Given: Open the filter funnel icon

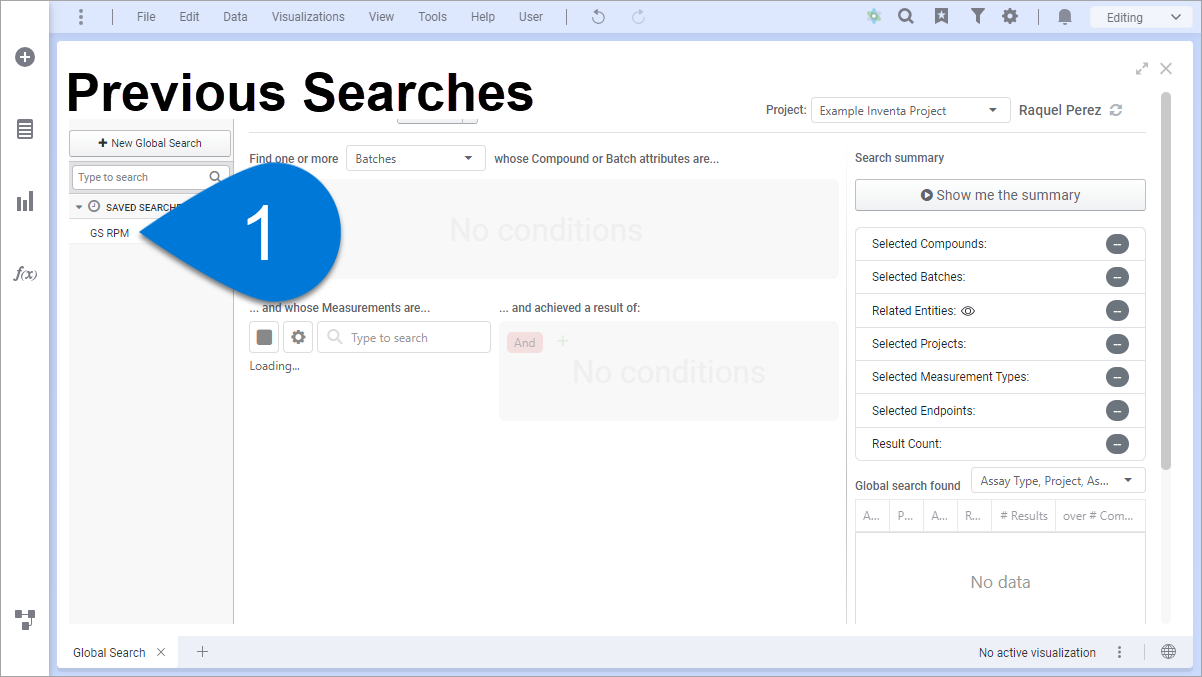Looking at the screenshot, I should 977,16.
